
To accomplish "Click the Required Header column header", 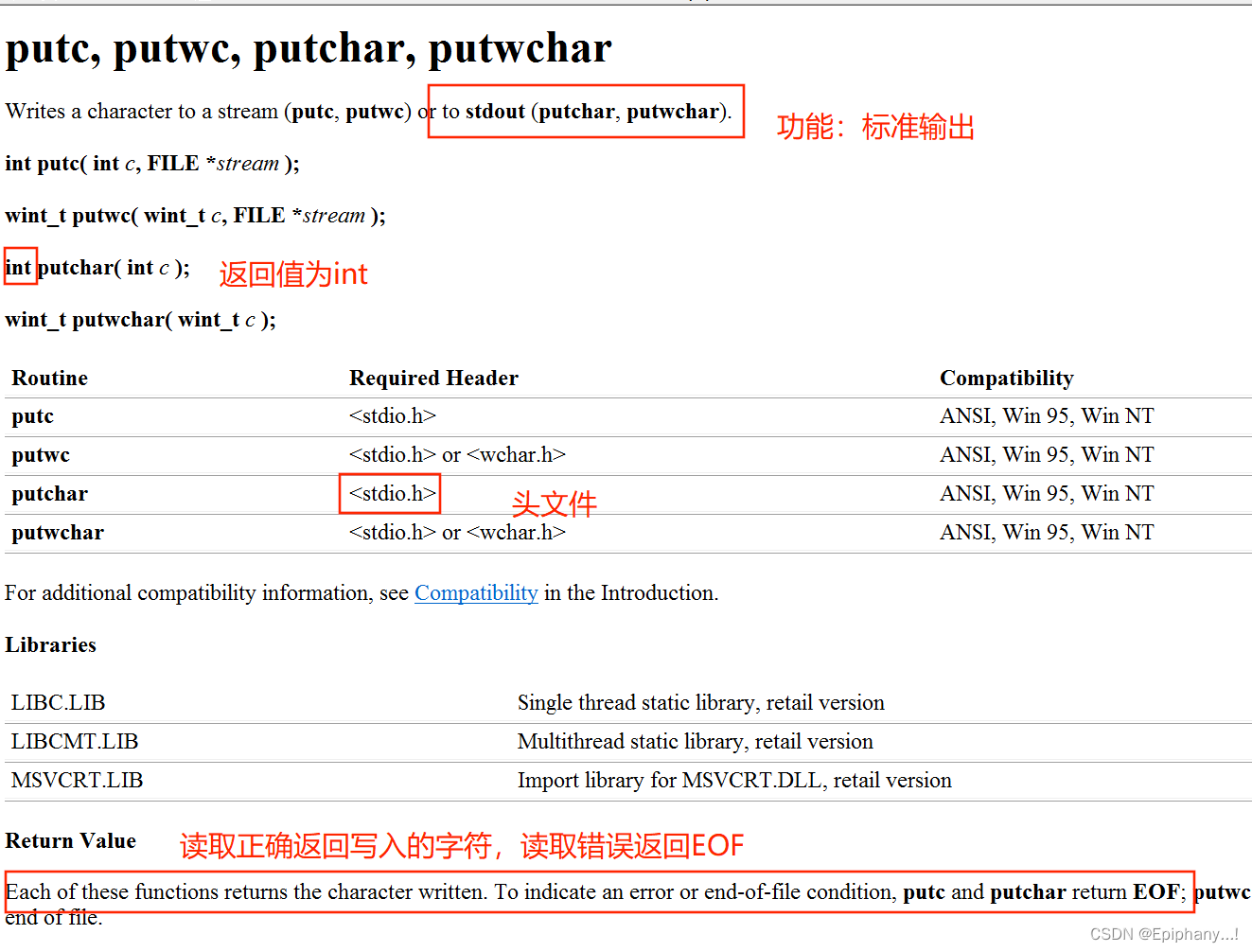I will tap(433, 379).
